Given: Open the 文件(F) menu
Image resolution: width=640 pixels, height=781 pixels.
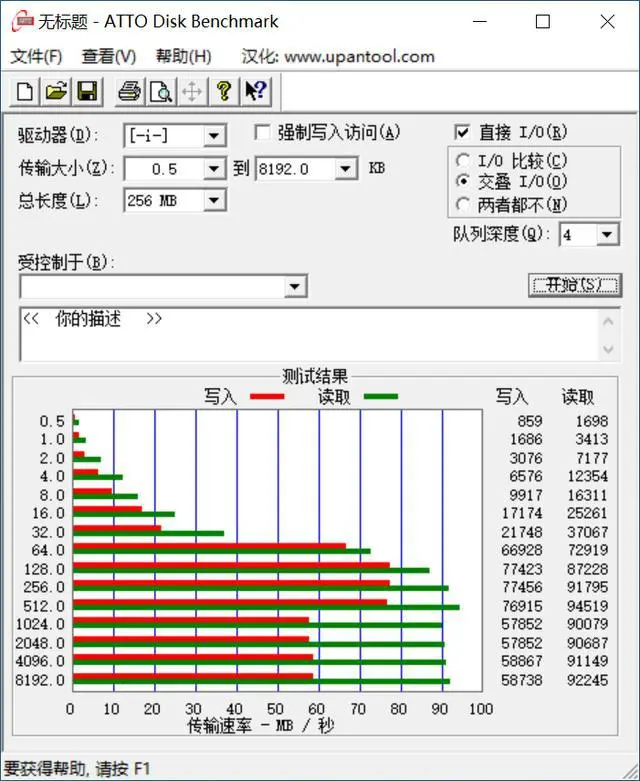Looking at the screenshot, I should 36,56.
